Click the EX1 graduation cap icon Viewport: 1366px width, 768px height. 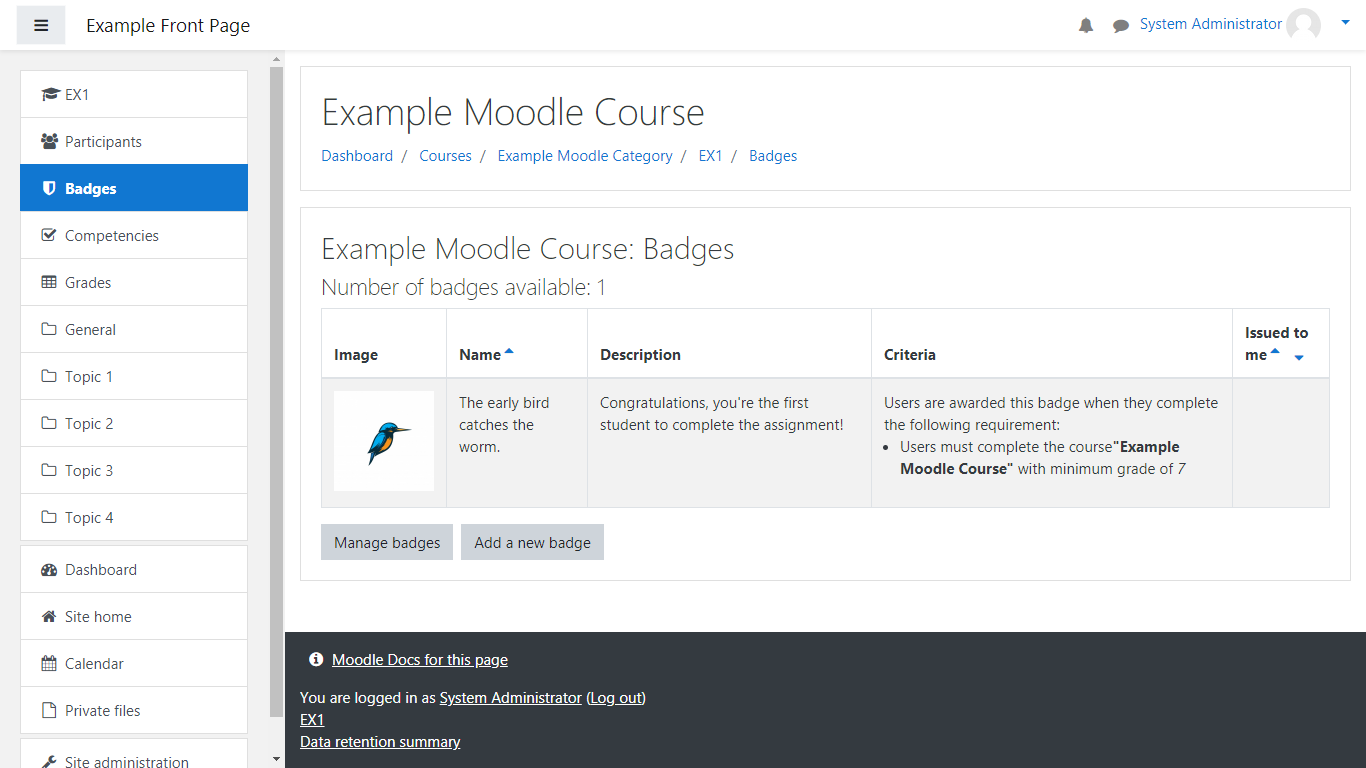pos(50,95)
